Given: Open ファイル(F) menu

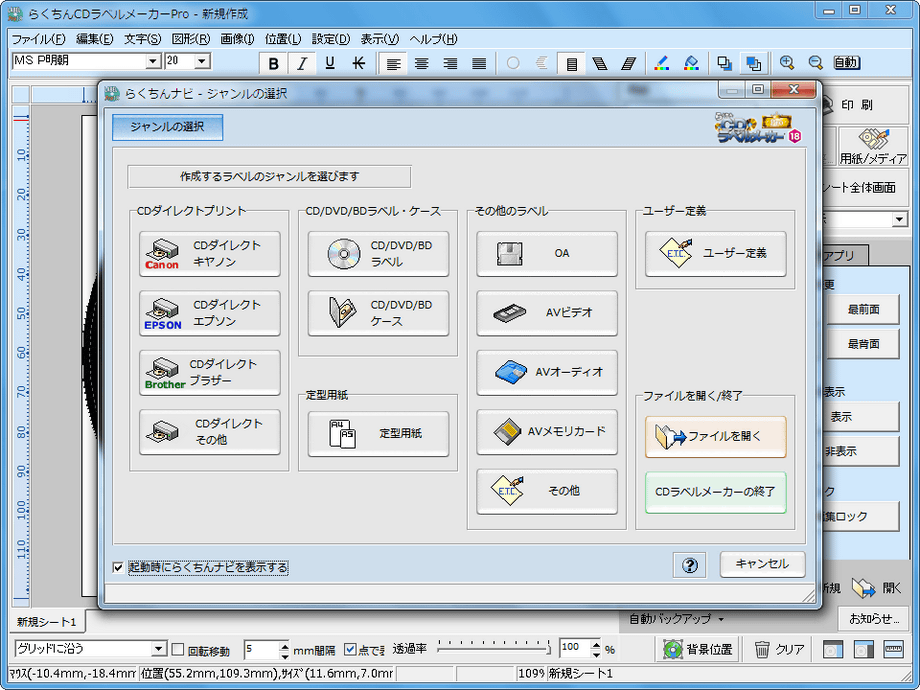Looking at the screenshot, I should [39, 39].
